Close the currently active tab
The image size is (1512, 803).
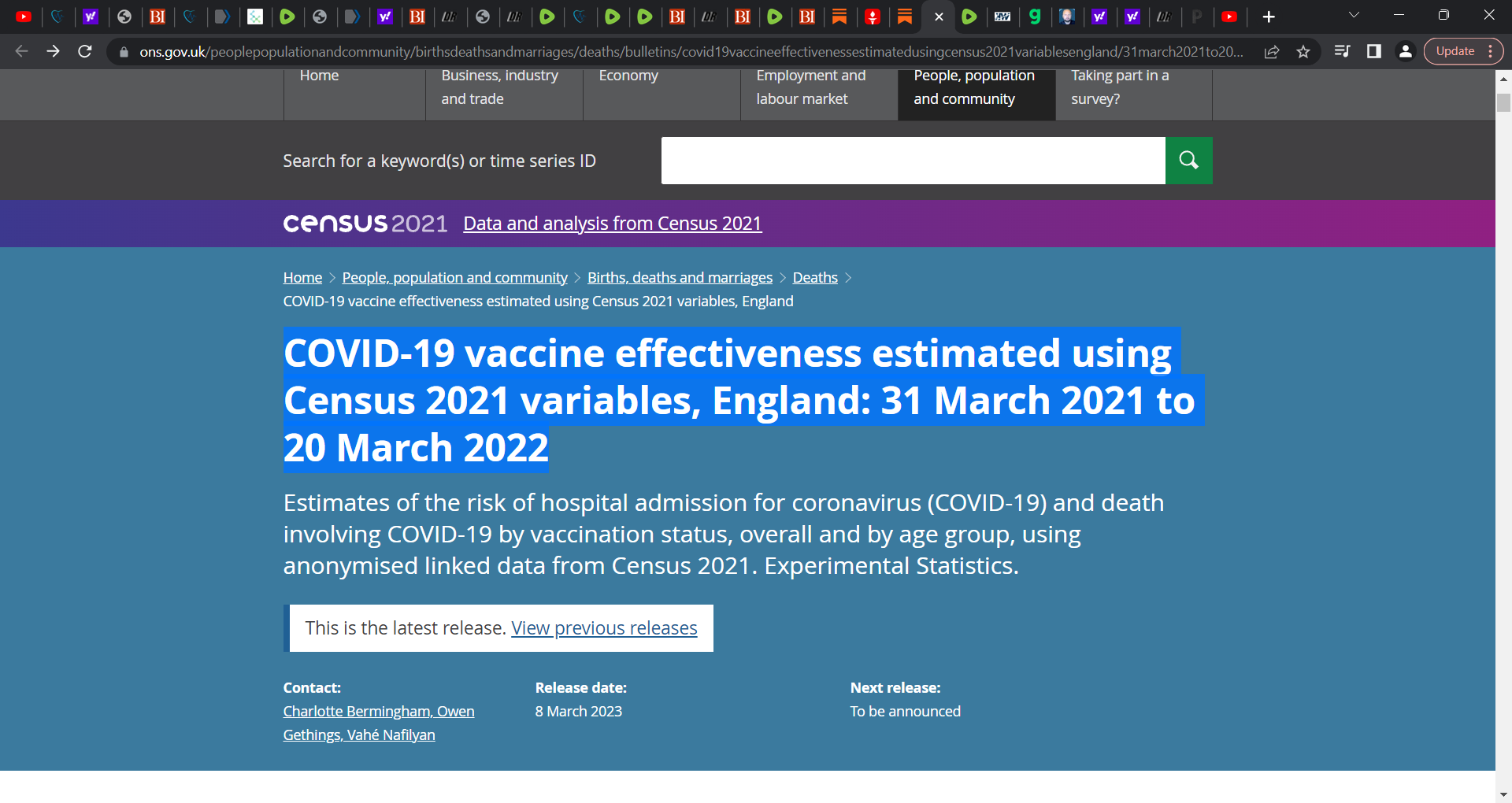click(939, 17)
